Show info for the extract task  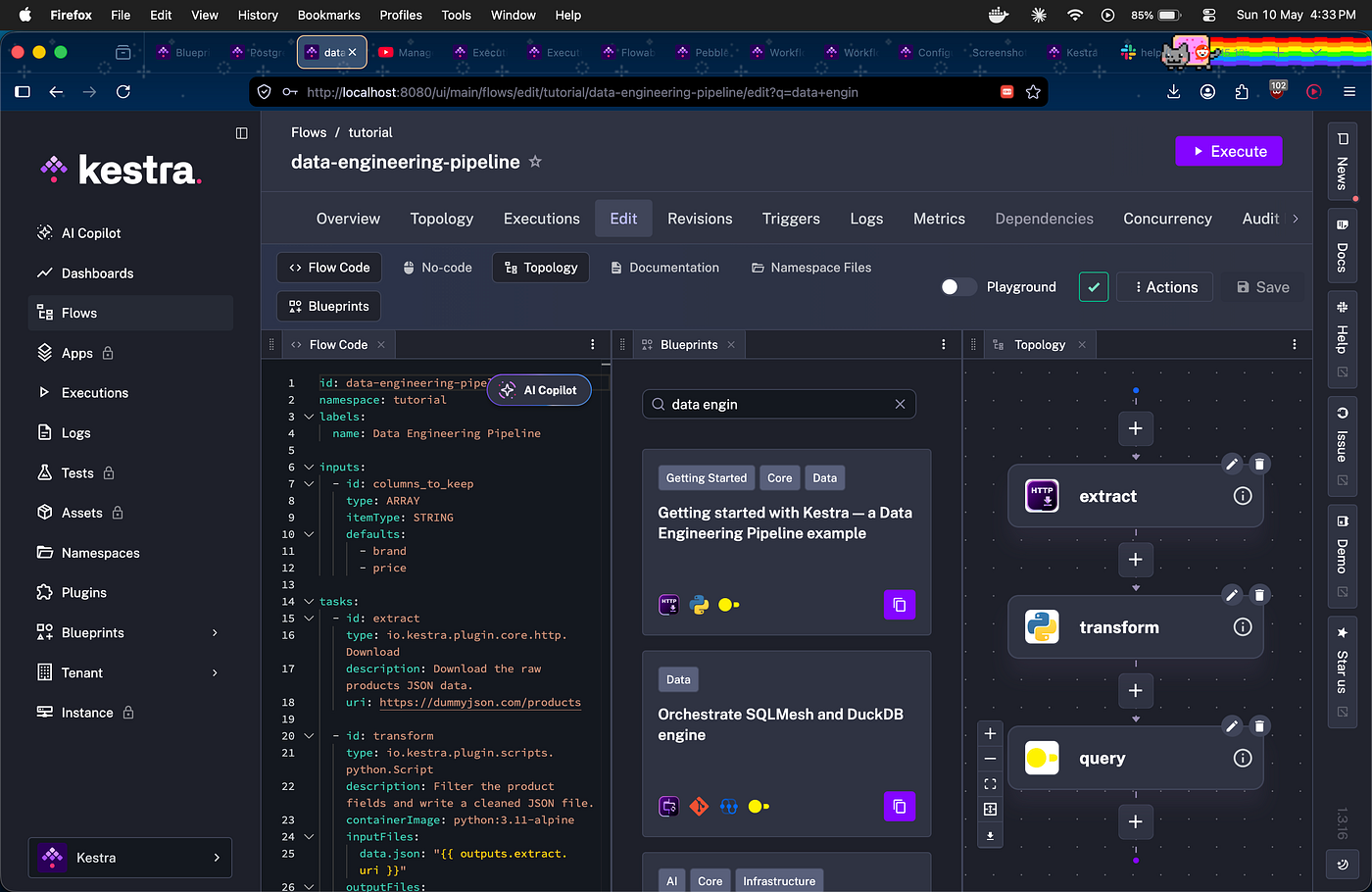point(1243,496)
